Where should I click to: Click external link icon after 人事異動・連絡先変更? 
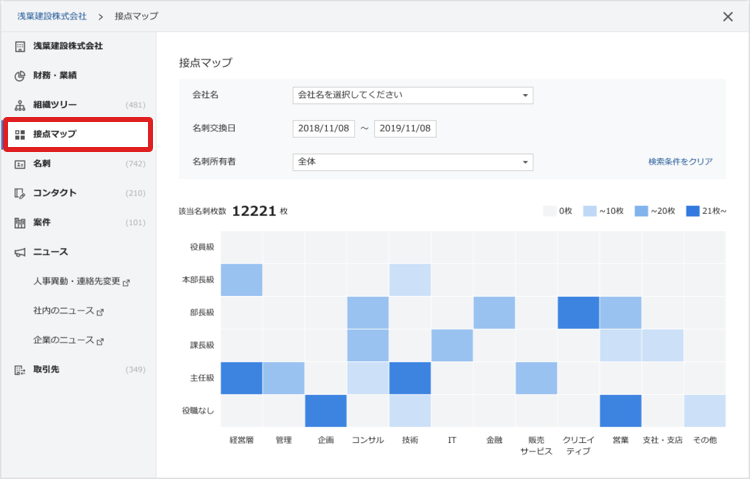(x=126, y=283)
